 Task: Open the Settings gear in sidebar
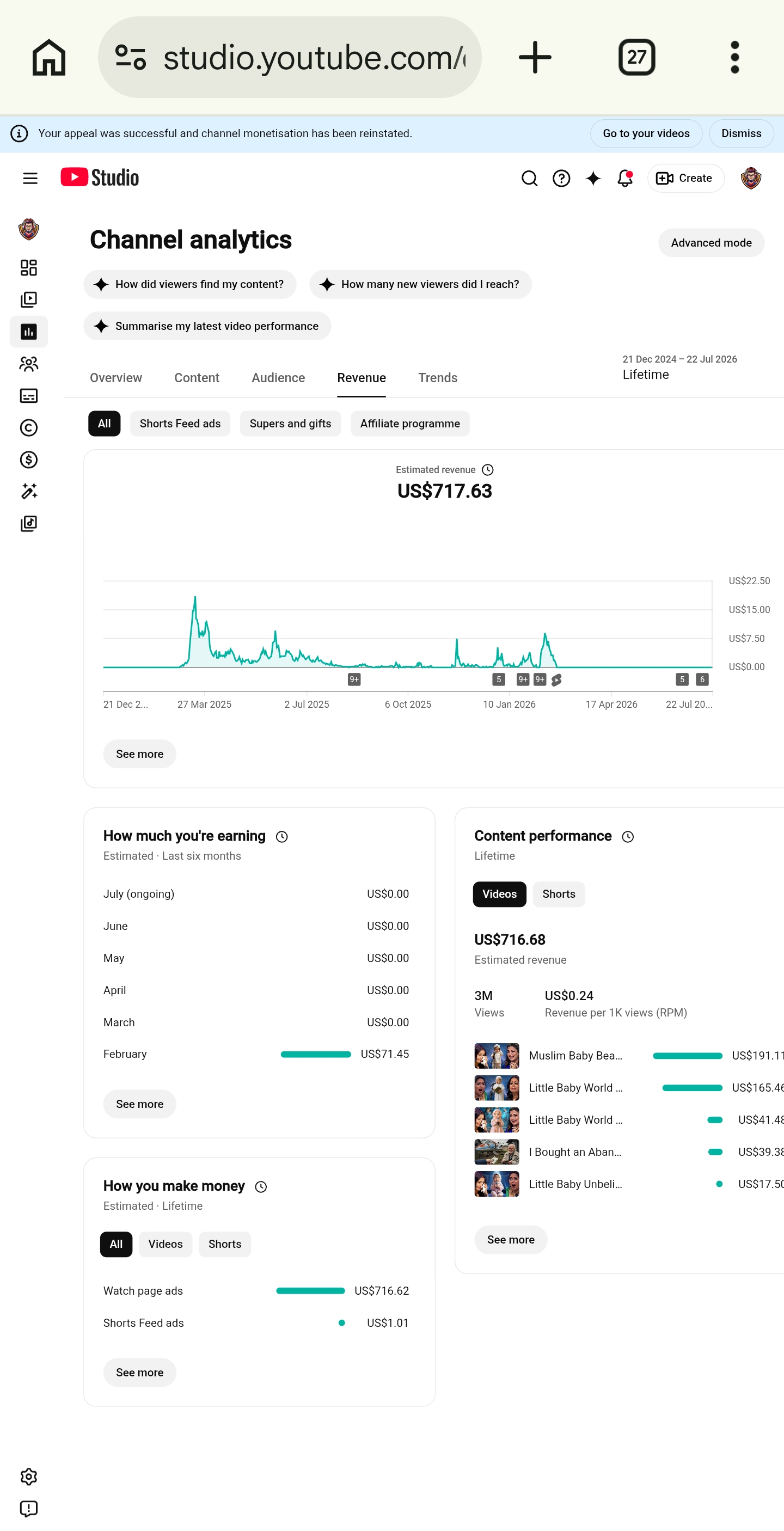(x=28, y=1477)
